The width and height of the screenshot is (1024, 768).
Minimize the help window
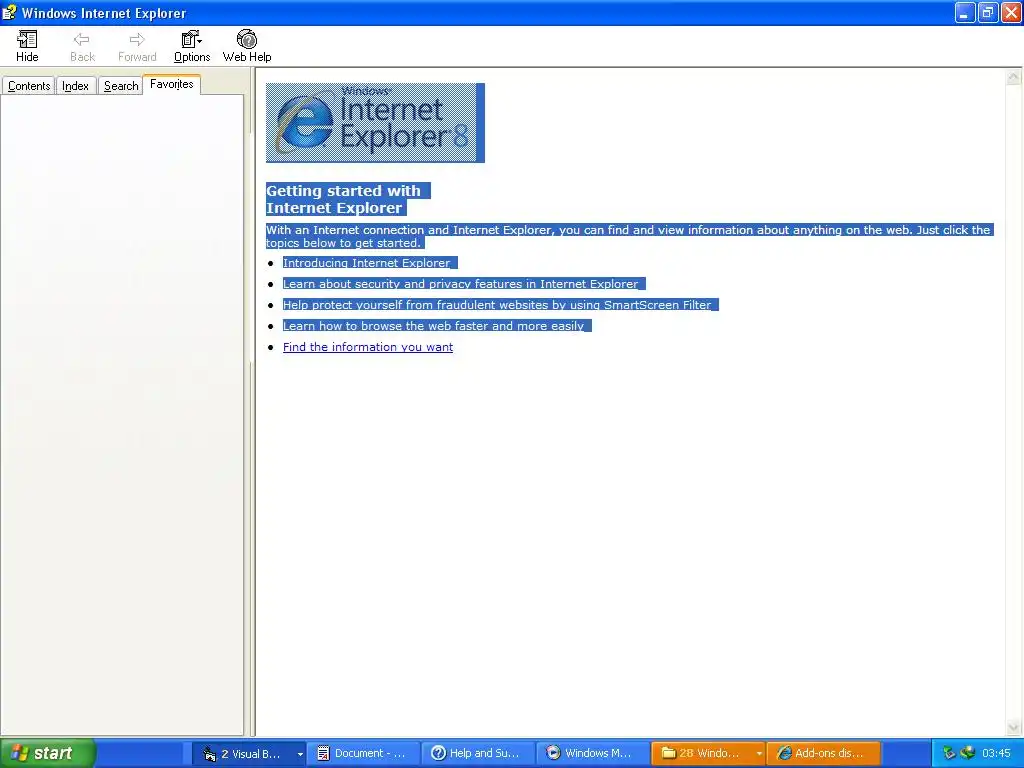pyautogui.click(x=965, y=12)
